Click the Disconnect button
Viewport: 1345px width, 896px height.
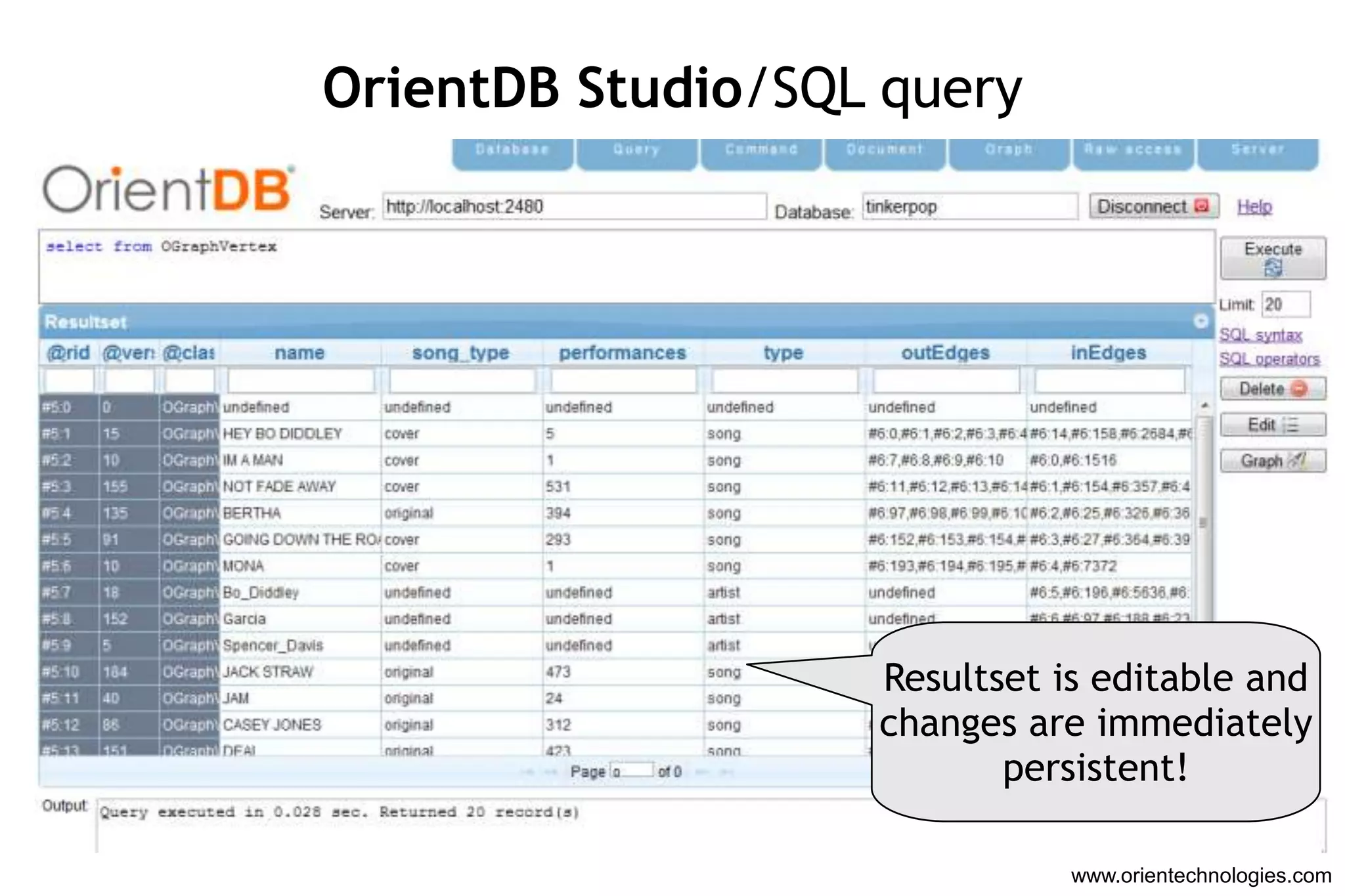click(x=1154, y=206)
